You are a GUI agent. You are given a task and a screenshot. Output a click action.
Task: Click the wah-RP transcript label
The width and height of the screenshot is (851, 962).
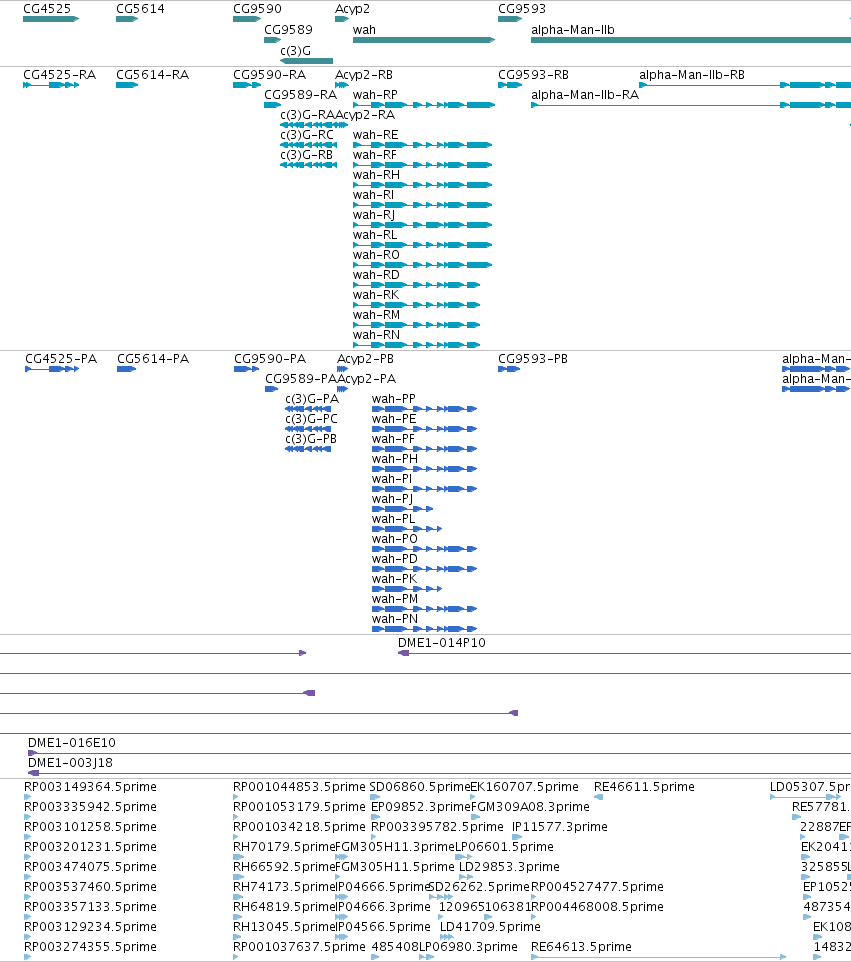point(375,95)
